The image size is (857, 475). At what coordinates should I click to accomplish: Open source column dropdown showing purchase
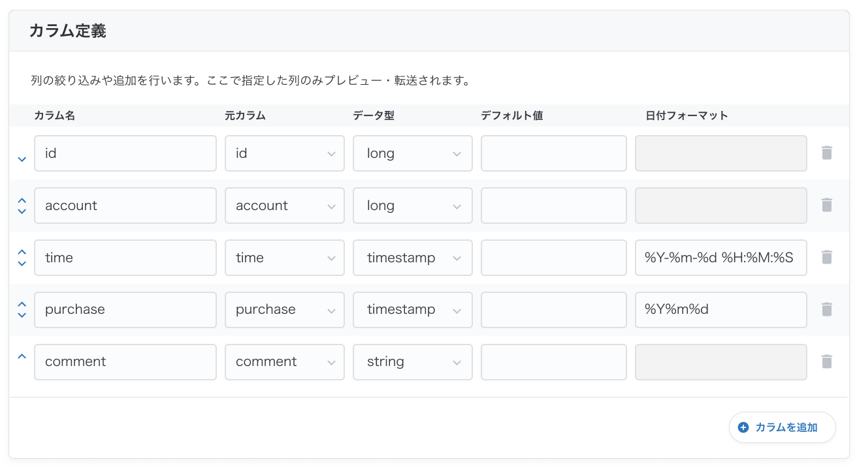(285, 310)
